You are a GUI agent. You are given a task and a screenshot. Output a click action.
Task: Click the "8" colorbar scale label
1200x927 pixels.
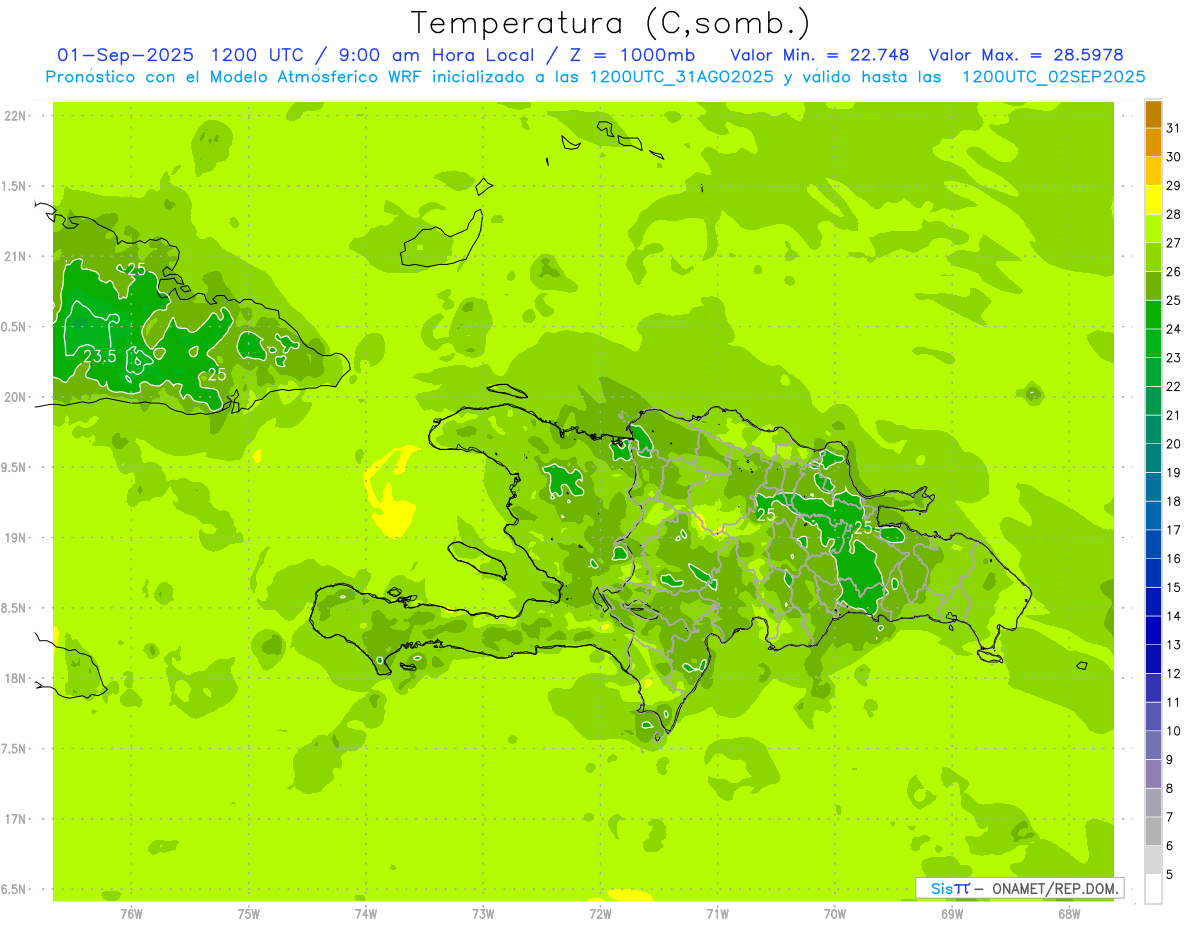pos(1170,788)
